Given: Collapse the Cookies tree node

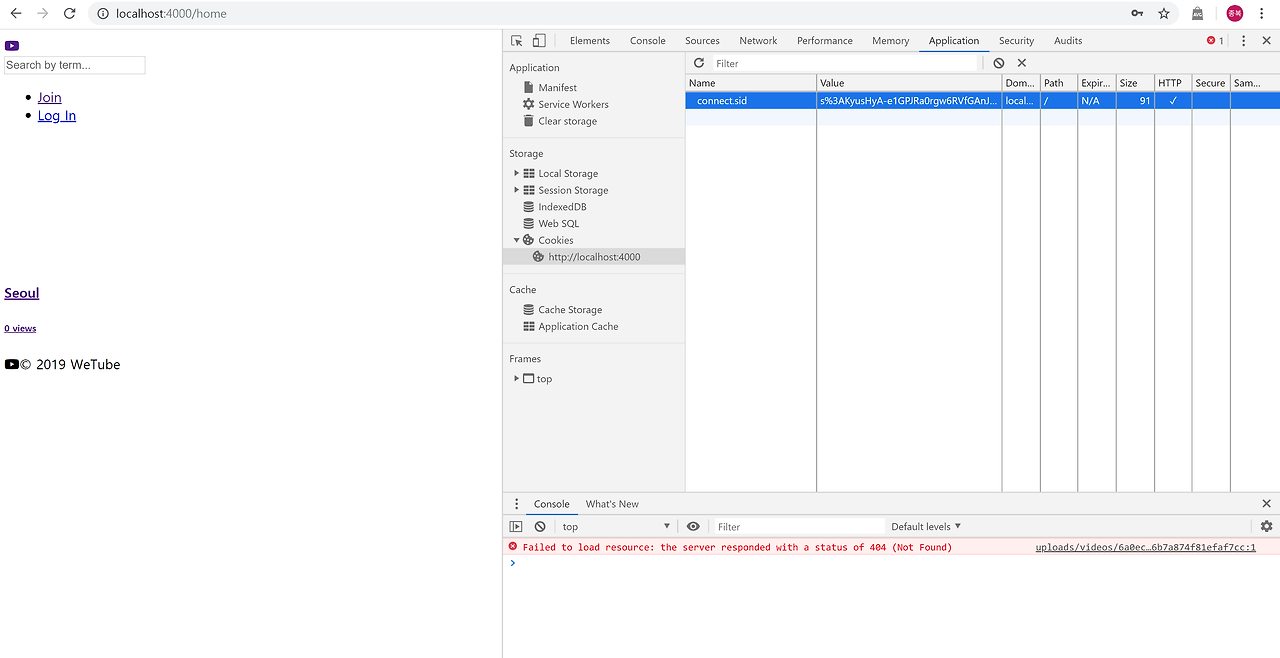Looking at the screenshot, I should [x=517, y=240].
